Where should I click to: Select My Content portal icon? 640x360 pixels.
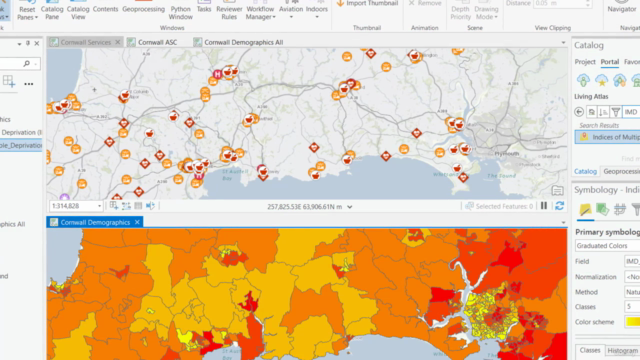(x=583, y=80)
